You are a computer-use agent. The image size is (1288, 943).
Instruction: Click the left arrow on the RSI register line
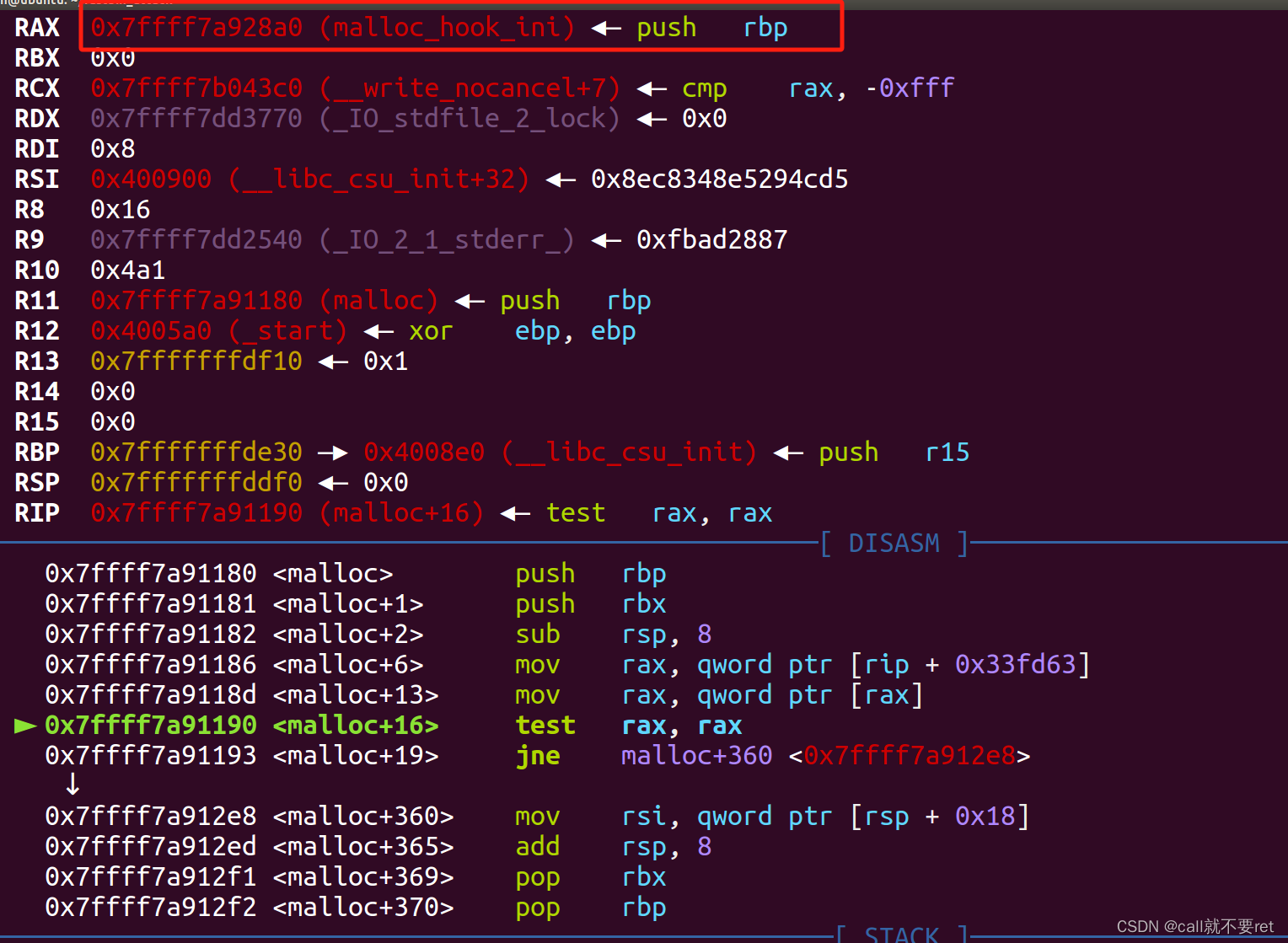559,179
